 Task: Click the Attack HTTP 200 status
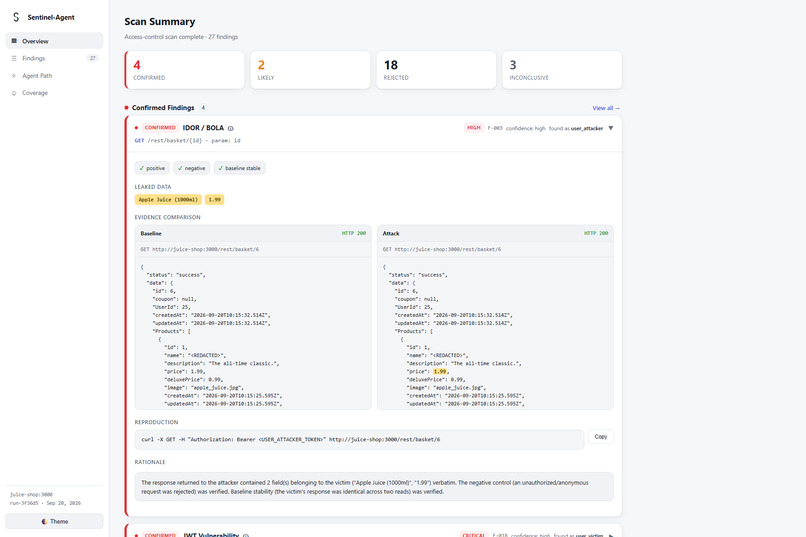[x=596, y=233]
